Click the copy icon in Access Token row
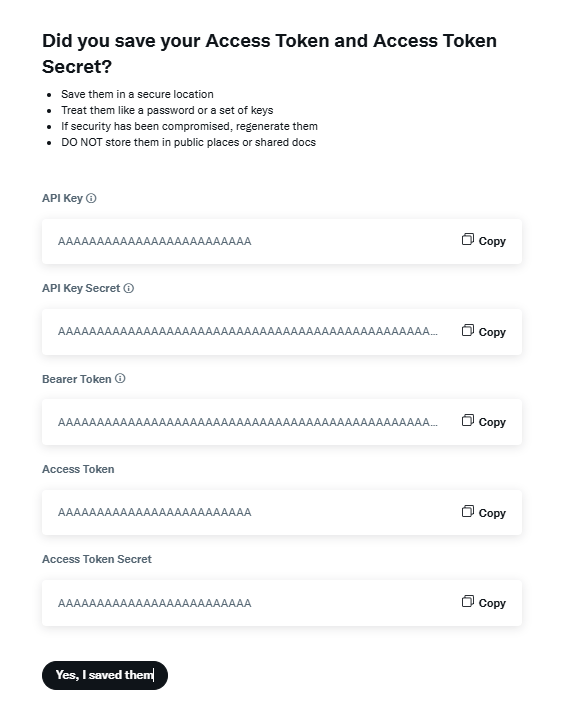568x719 pixels. coord(468,511)
